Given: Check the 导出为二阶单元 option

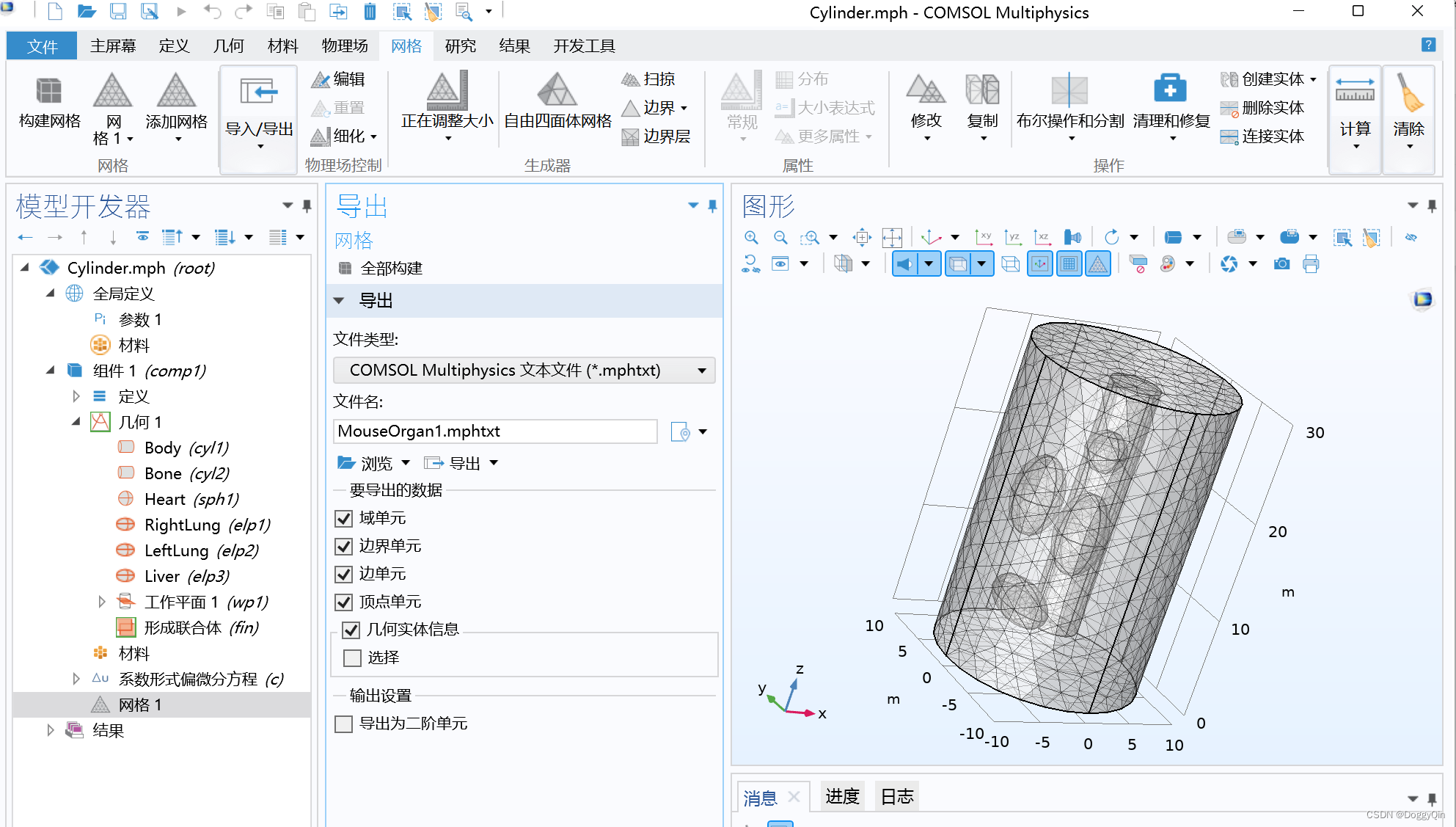Looking at the screenshot, I should tap(343, 724).
